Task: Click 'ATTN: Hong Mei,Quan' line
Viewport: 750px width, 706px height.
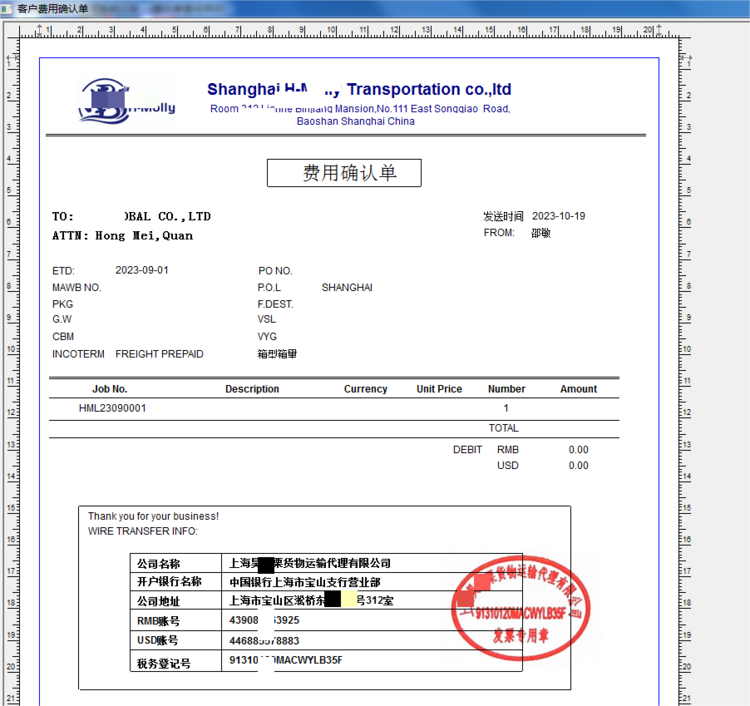Action: click(x=122, y=235)
